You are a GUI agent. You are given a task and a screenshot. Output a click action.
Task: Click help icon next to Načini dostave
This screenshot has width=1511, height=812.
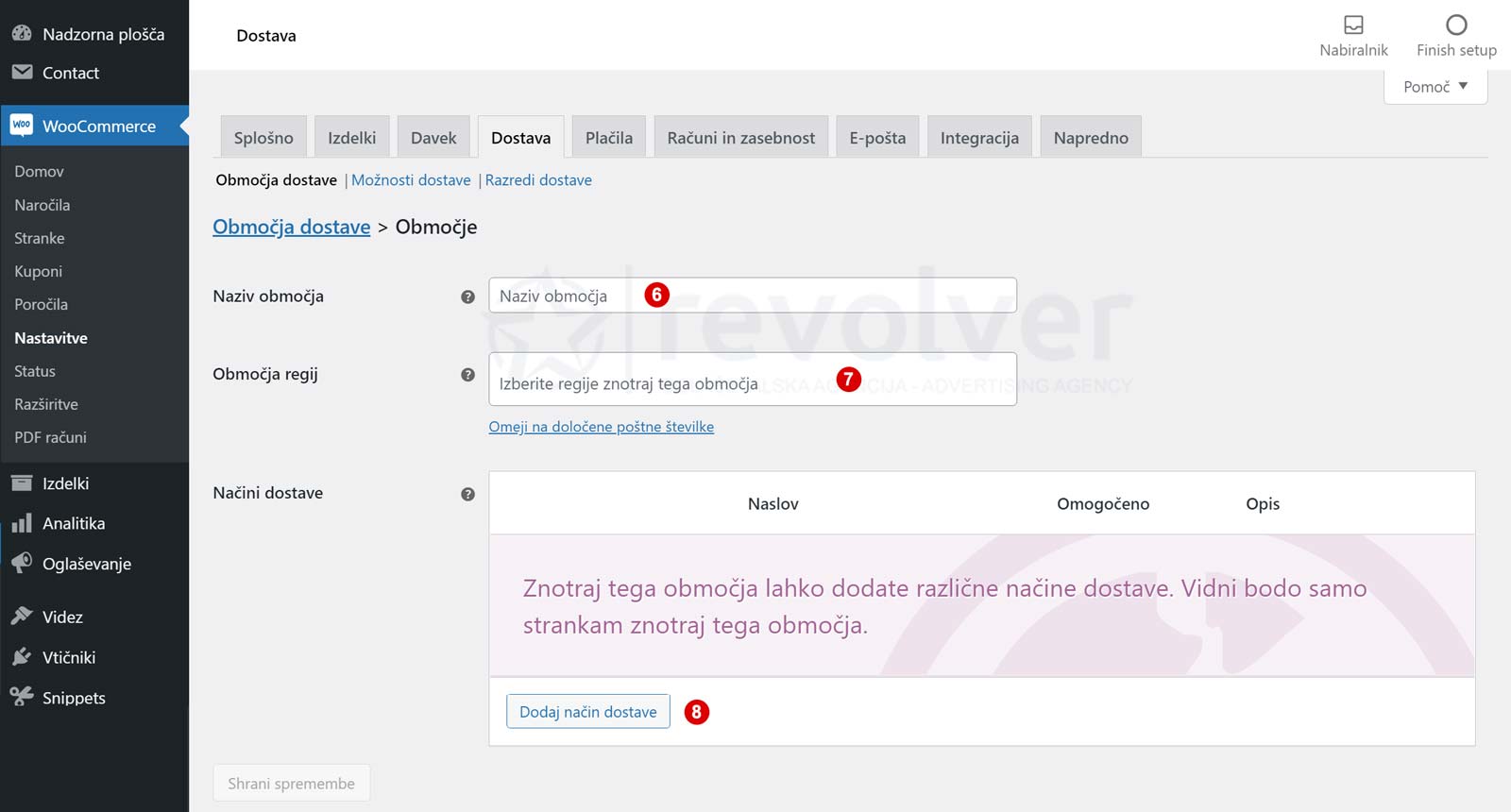pos(467,494)
